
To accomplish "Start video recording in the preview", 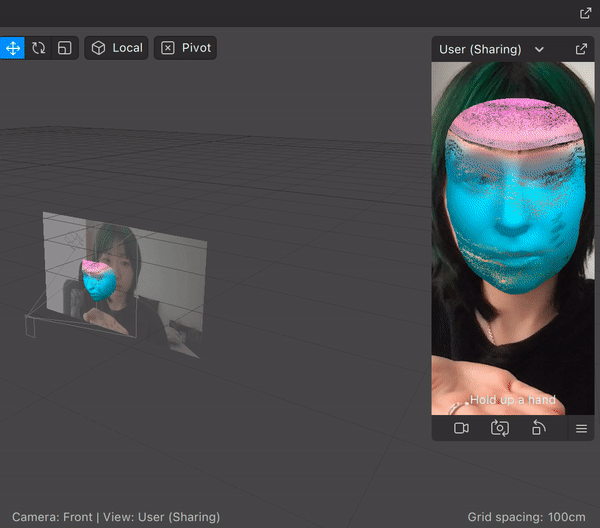I will (461, 428).
